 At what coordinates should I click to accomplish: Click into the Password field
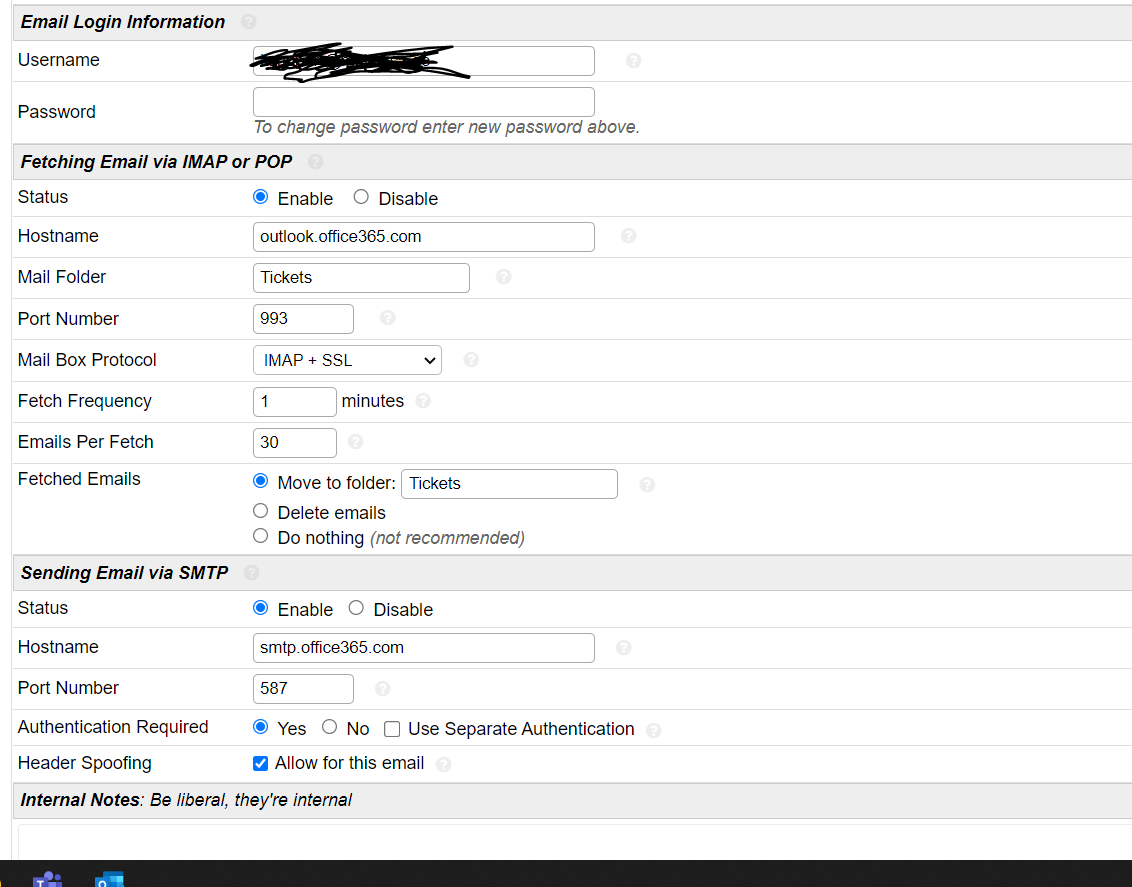423,102
